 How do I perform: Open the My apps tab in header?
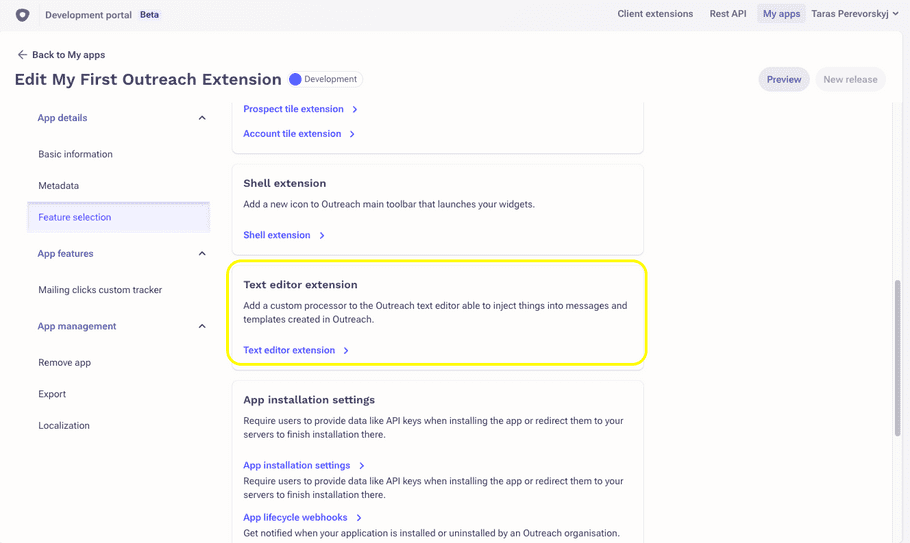[x=781, y=14]
